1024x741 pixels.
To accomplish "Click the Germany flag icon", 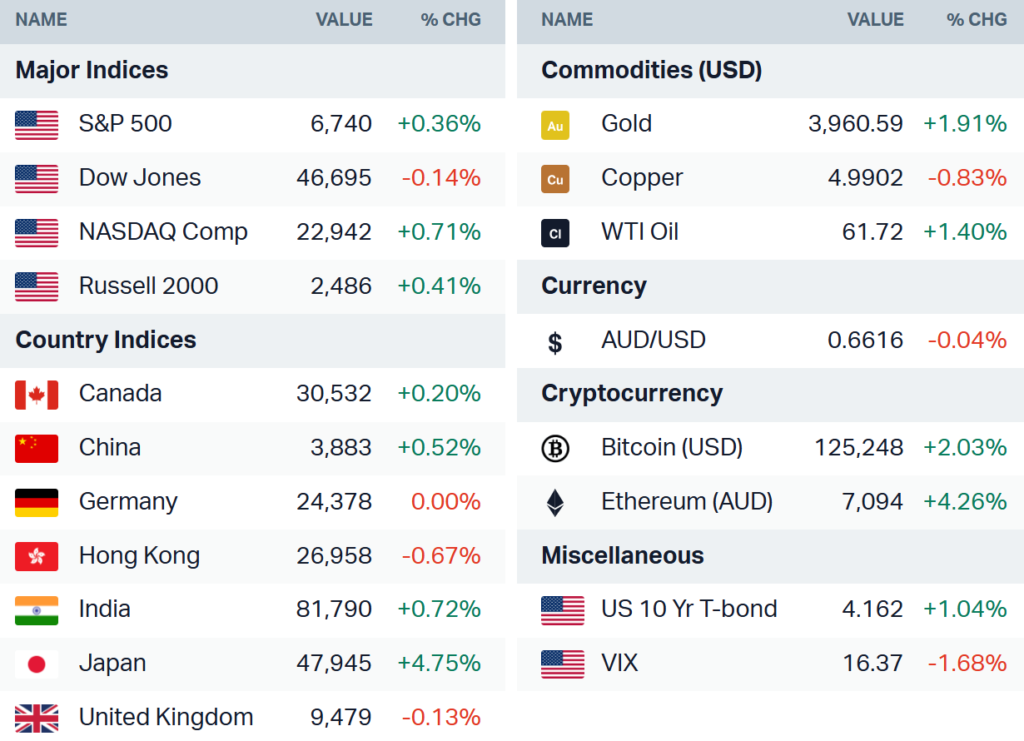I will (x=37, y=502).
